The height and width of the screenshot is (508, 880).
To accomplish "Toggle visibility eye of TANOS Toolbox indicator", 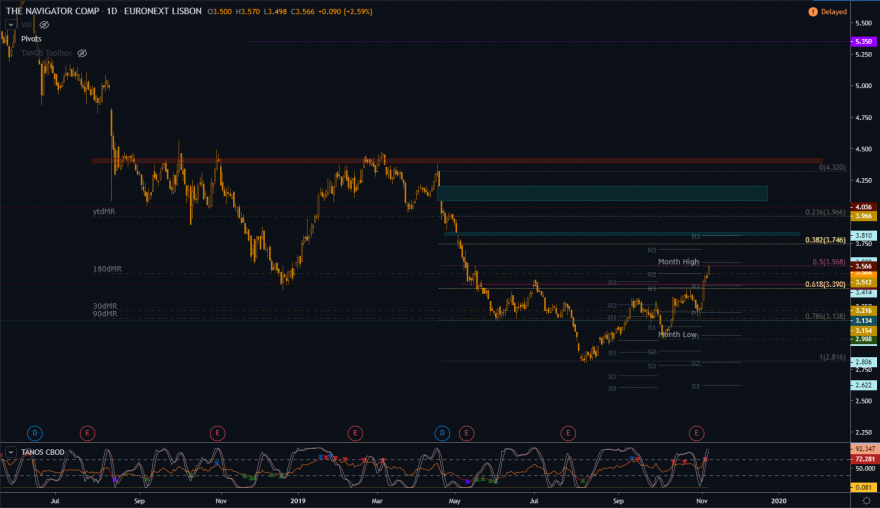I will coord(82,53).
